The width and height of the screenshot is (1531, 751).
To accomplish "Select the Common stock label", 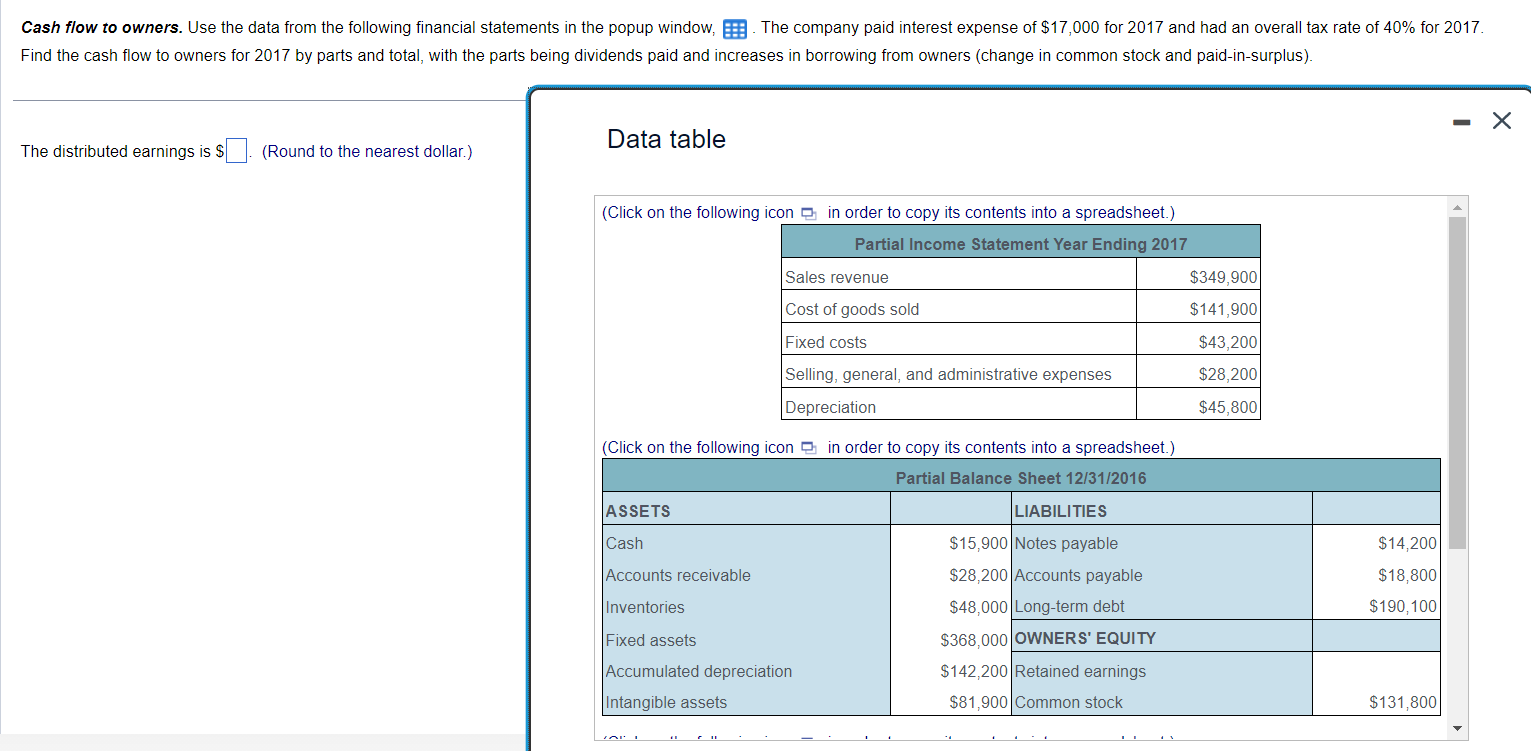I will 1068,702.
